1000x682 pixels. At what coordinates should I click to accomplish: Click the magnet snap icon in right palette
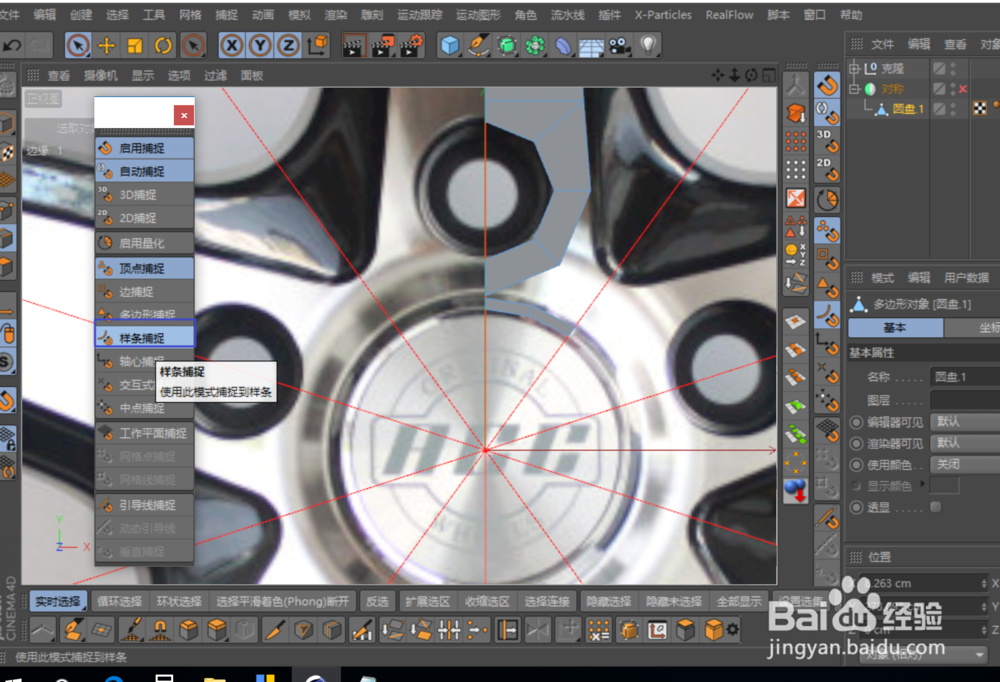pos(827,85)
